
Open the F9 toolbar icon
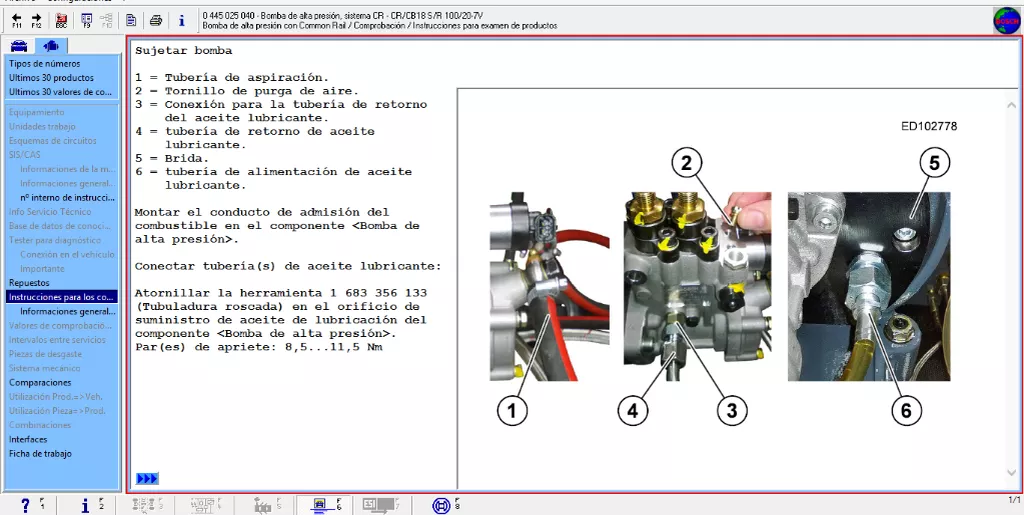tap(86, 20)
